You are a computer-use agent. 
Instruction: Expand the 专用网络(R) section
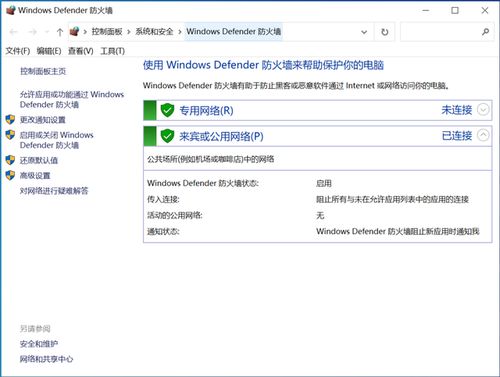pos(483,109)
